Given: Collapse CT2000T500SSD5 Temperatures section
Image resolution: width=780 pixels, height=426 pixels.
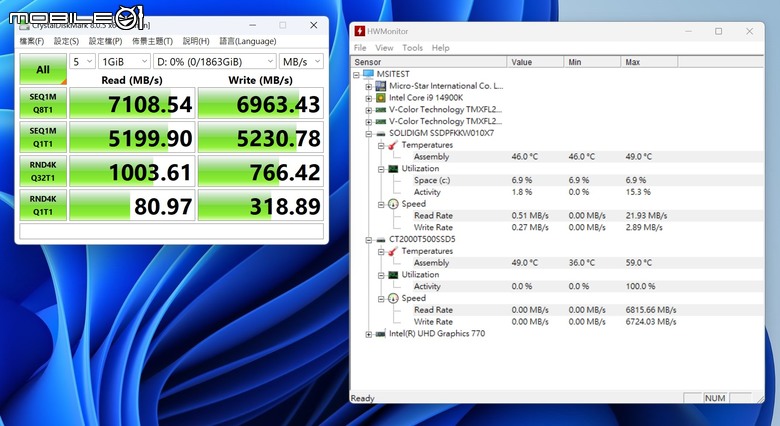Looking at the screenshot, I should pyautogui.click(x=381, y=252).
